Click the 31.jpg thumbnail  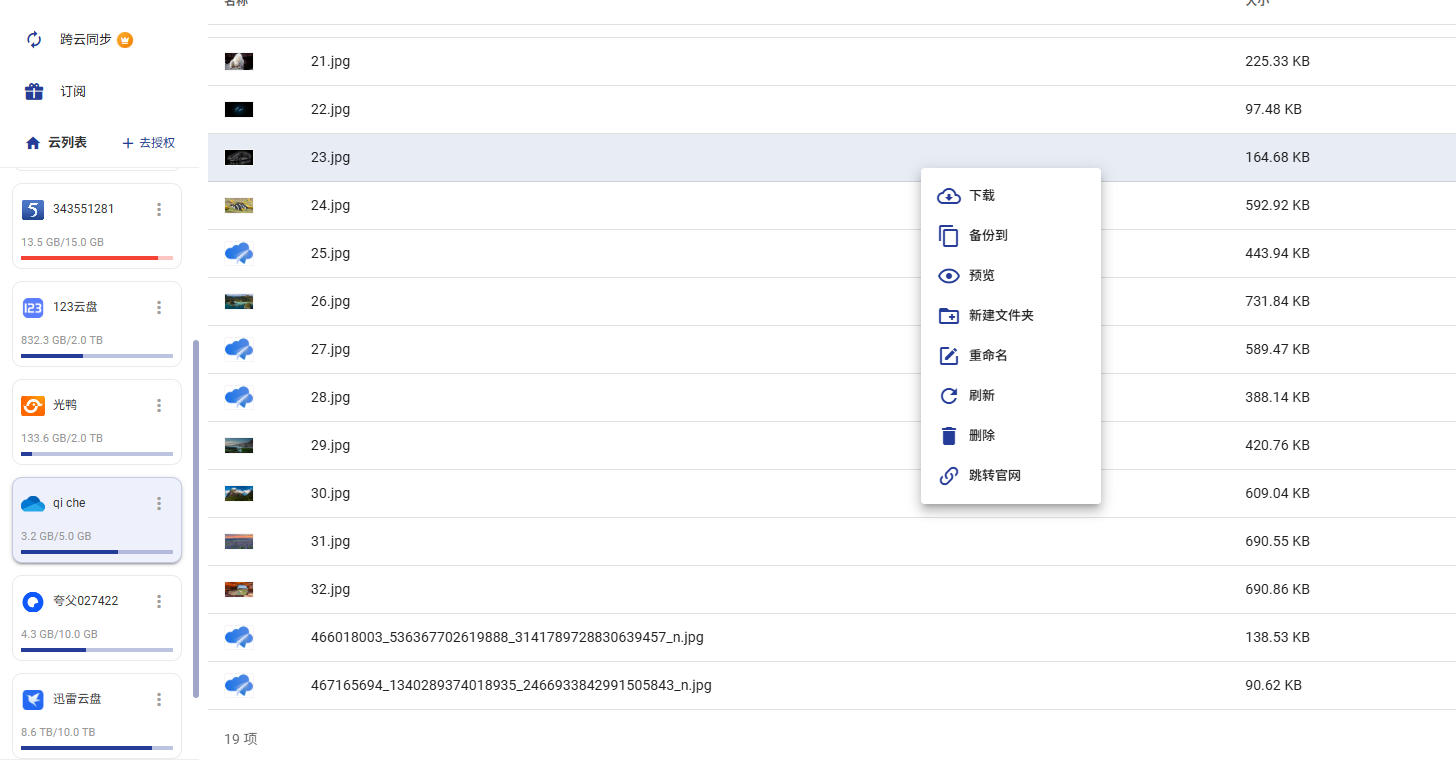[239, 541]
